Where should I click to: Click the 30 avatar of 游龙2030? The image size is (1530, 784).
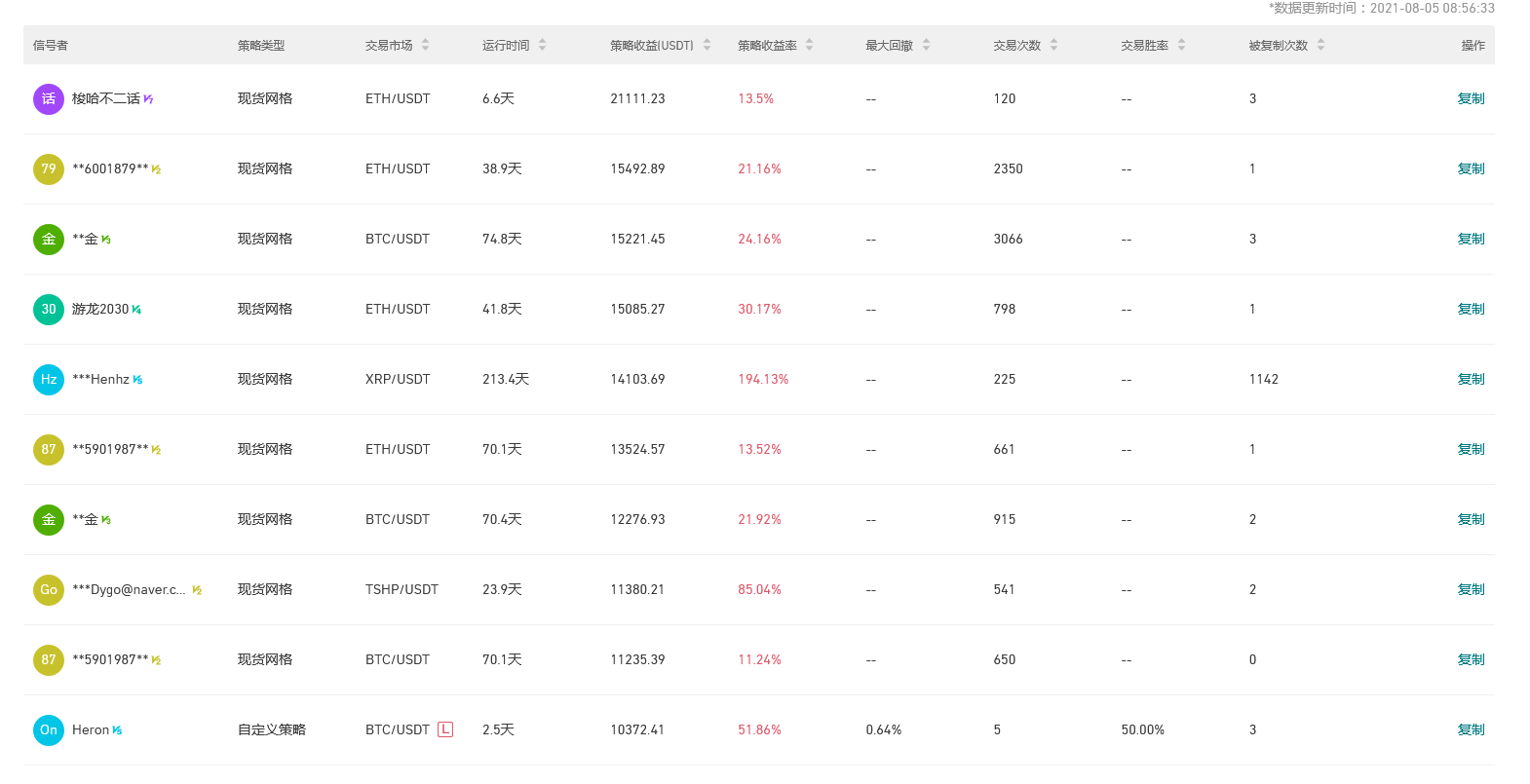coord(49,309)
